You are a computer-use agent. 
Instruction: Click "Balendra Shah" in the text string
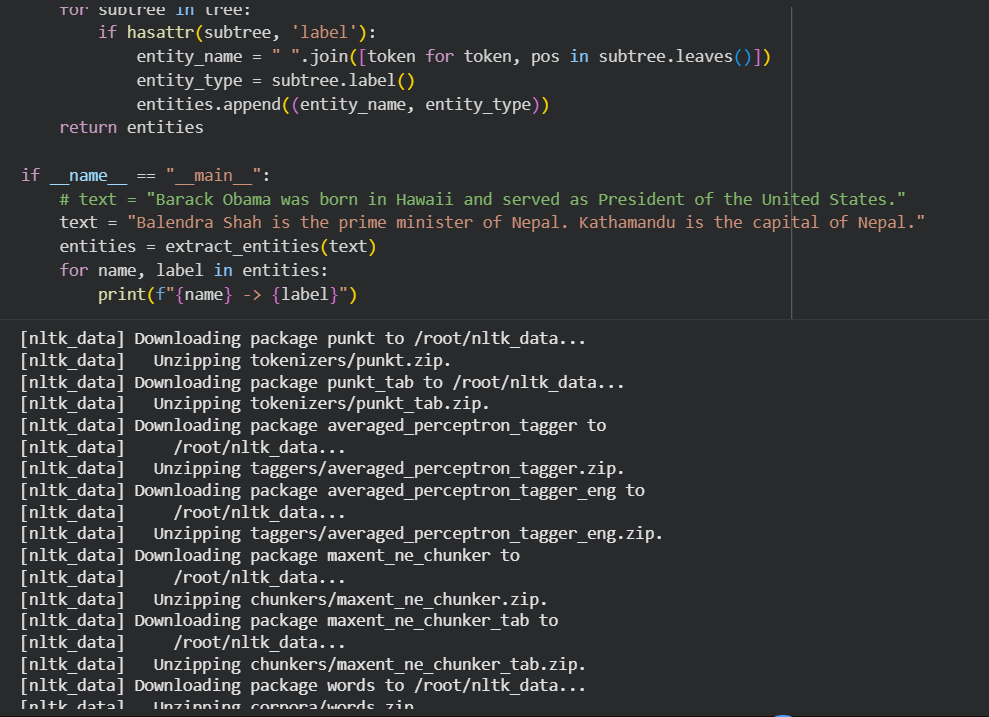199,223
